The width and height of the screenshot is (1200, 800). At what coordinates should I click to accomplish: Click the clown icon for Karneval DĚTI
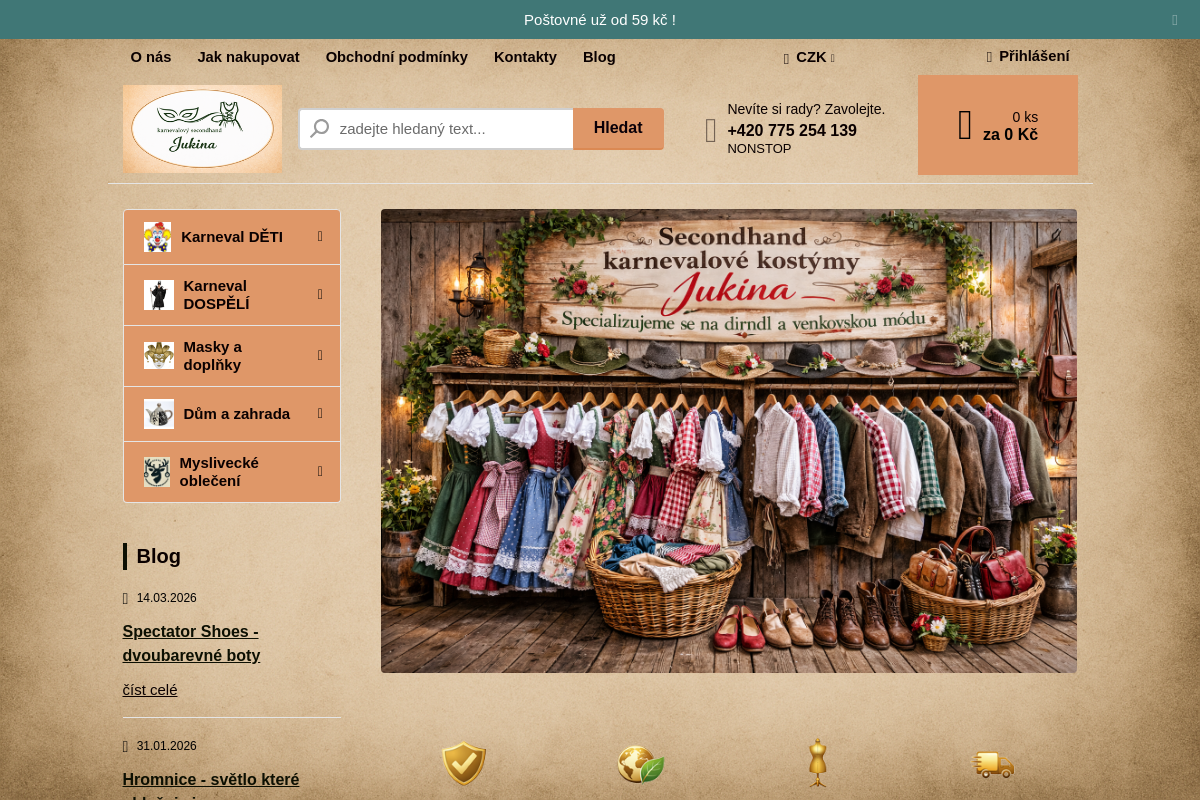(x=157, y=237)
